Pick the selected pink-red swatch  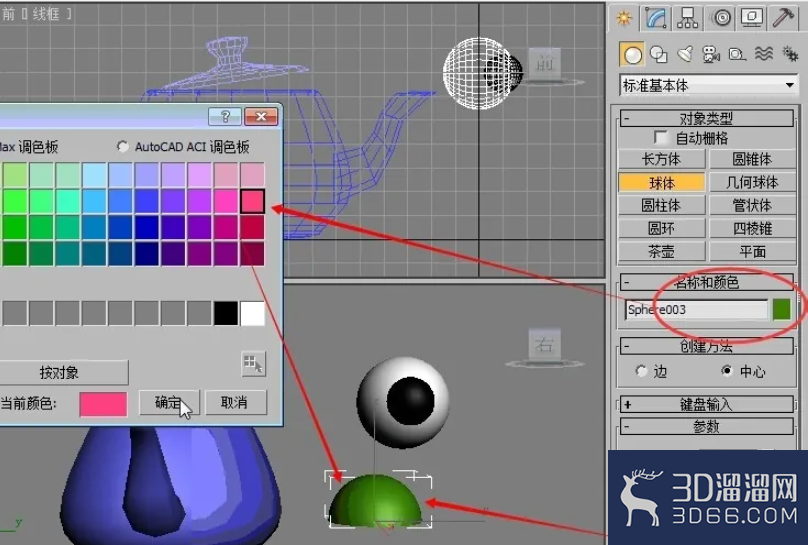click(252, 201)
